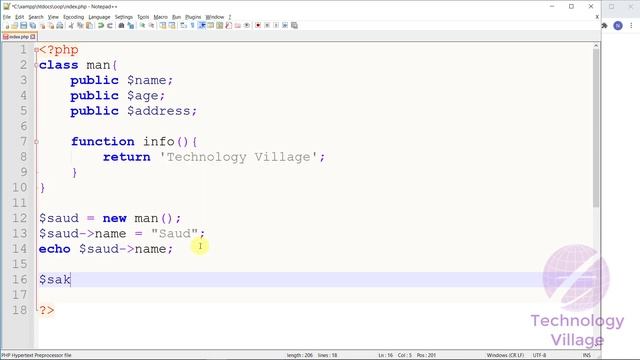Click the Print toolbar icon
This screenshot has height=360, width=640.
60,26
